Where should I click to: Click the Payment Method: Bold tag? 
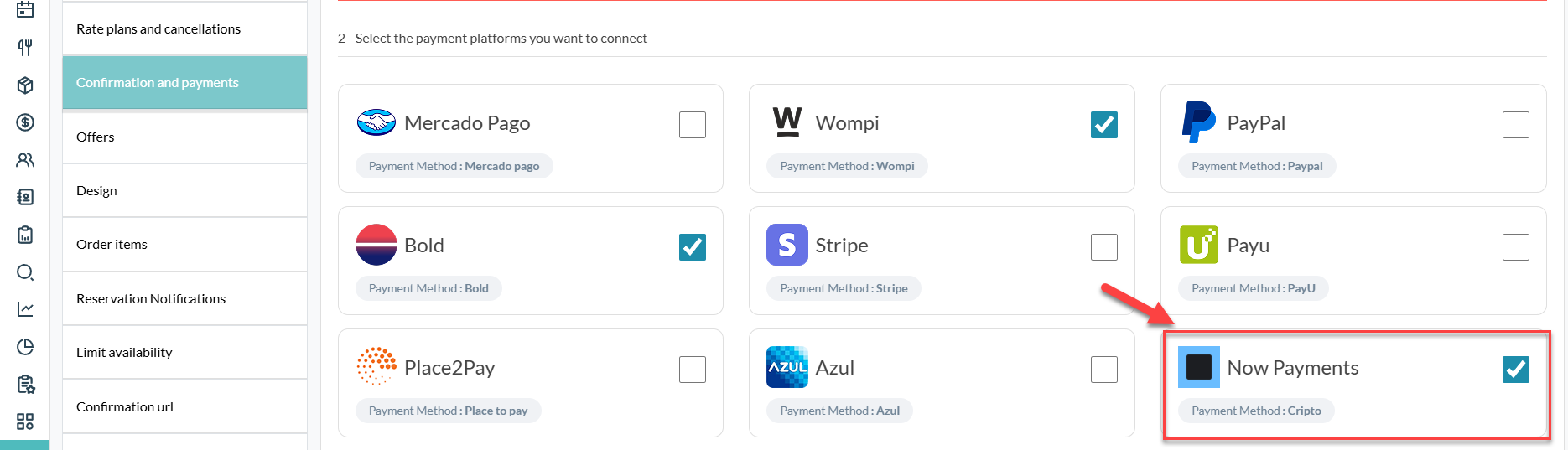click(x=428, y=288)
